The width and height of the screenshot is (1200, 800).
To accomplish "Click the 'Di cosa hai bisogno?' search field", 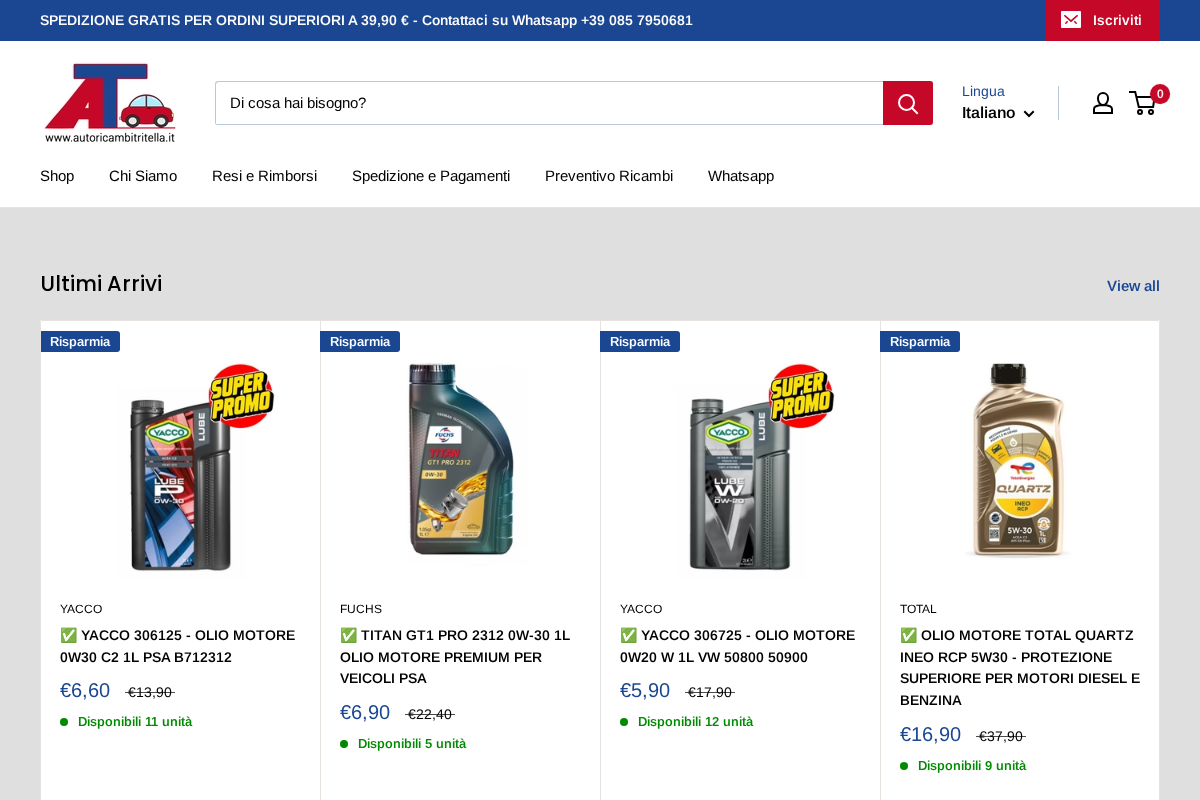I will [549, 102].
